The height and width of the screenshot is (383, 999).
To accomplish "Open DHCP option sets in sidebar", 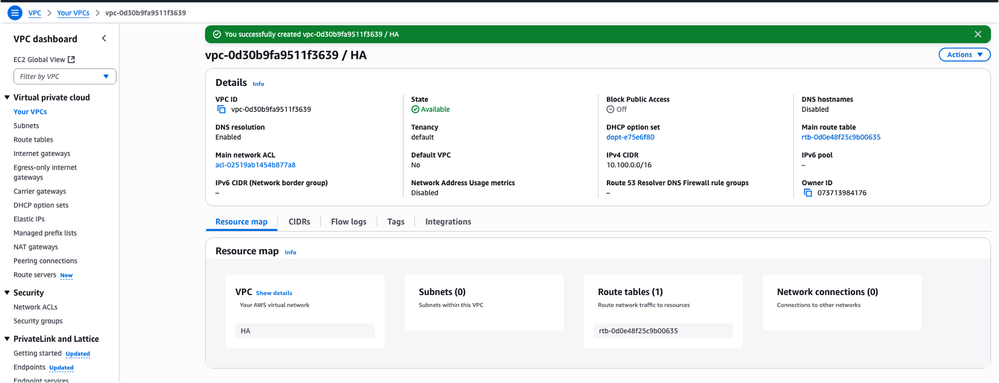I will pyautogui.click(x=41, y=205).
